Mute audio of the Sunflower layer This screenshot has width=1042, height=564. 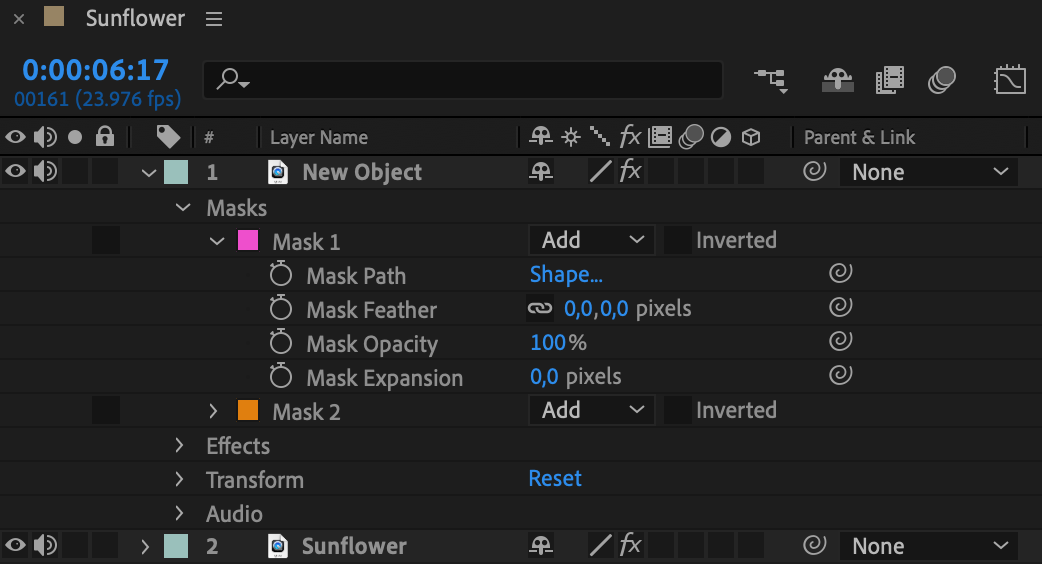coord(45,545)
